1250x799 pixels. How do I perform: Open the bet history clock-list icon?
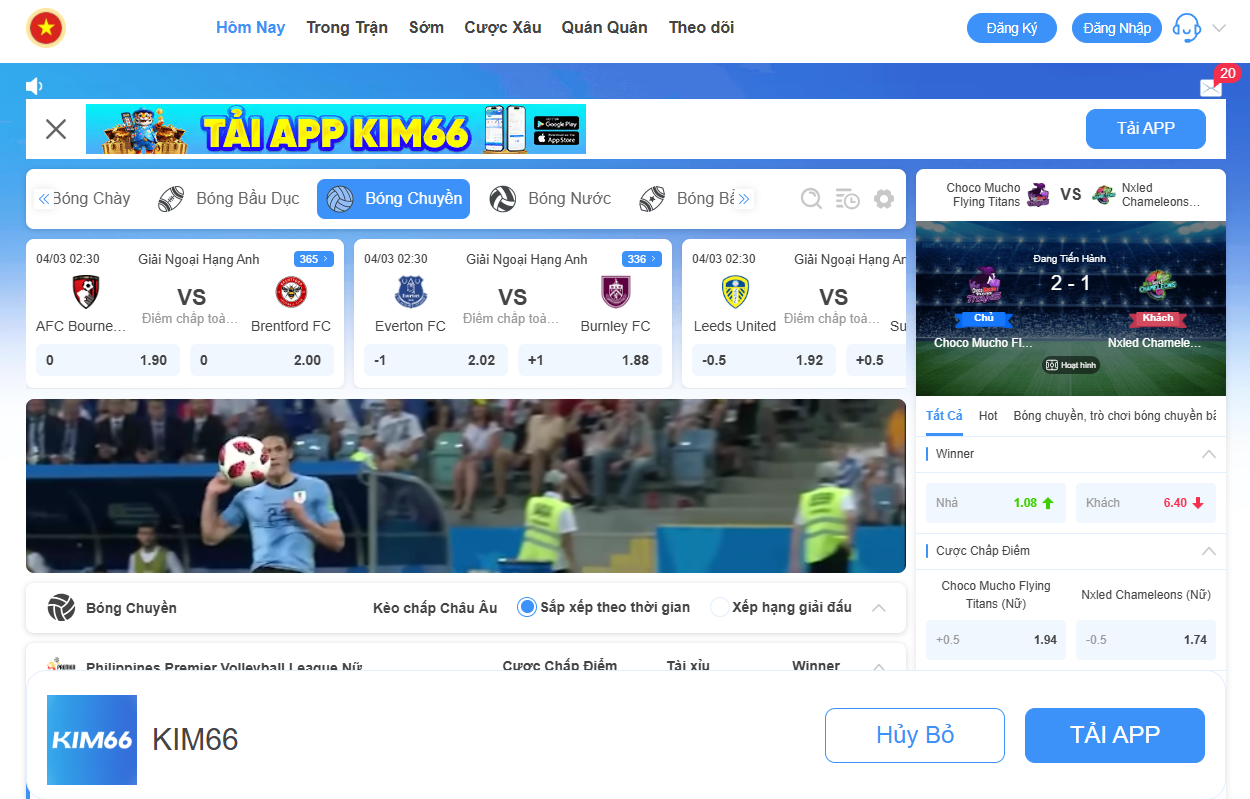coord(847,199)
